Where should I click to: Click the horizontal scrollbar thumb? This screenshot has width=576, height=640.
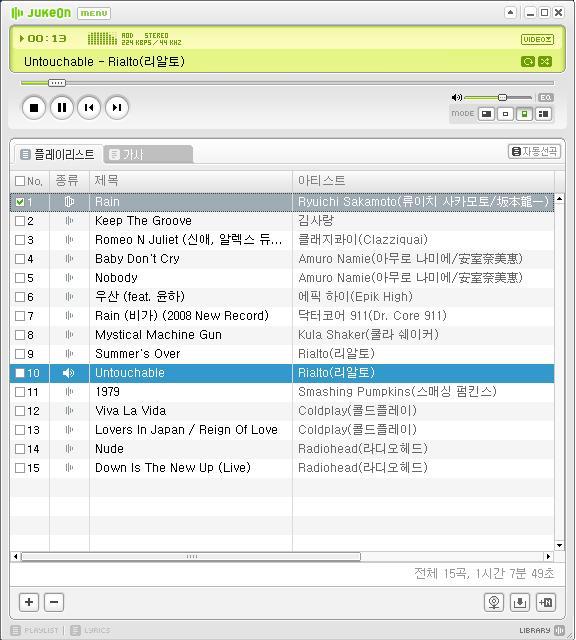(191, 556)
